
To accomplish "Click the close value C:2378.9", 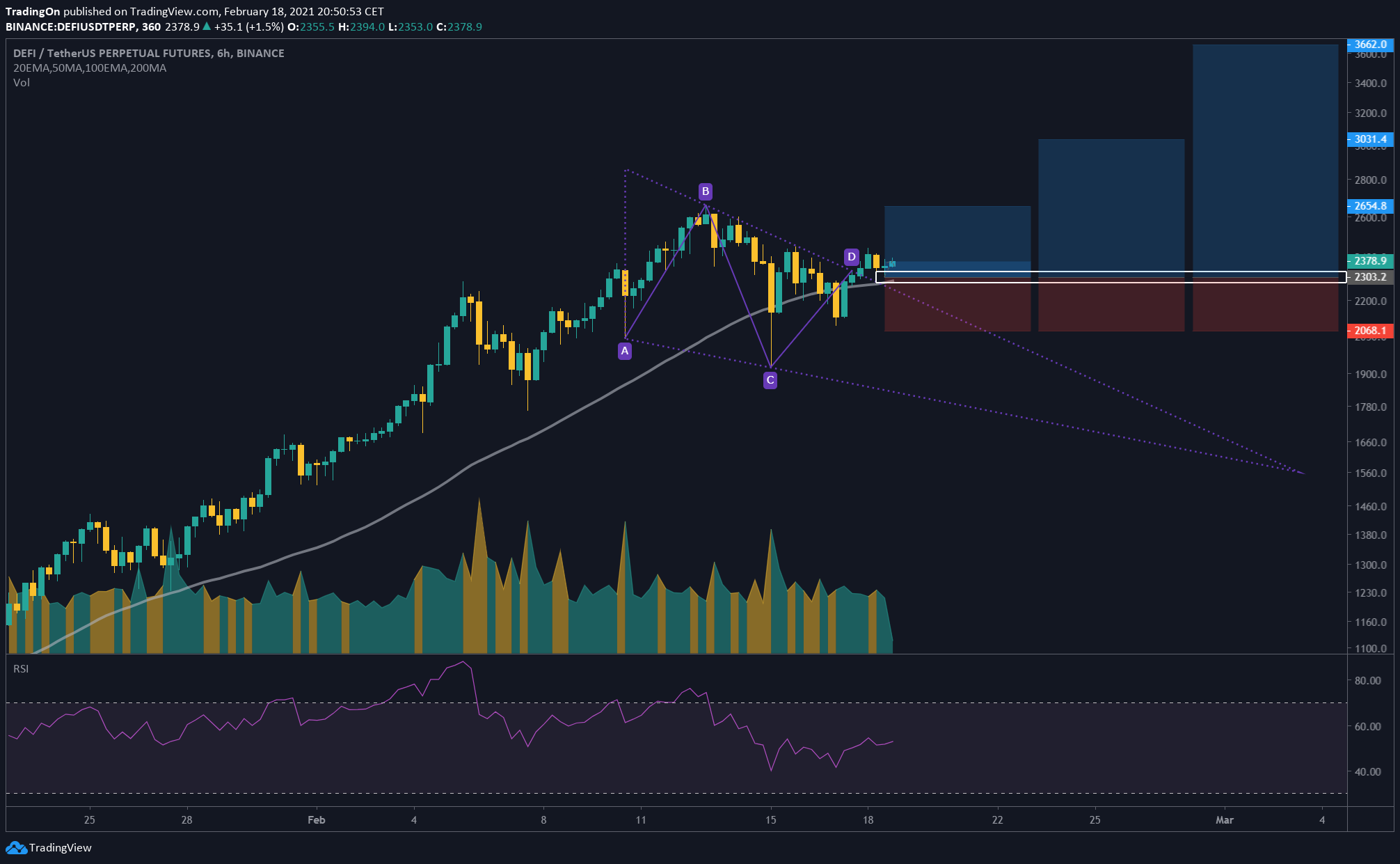I will [x=459, y=27].
